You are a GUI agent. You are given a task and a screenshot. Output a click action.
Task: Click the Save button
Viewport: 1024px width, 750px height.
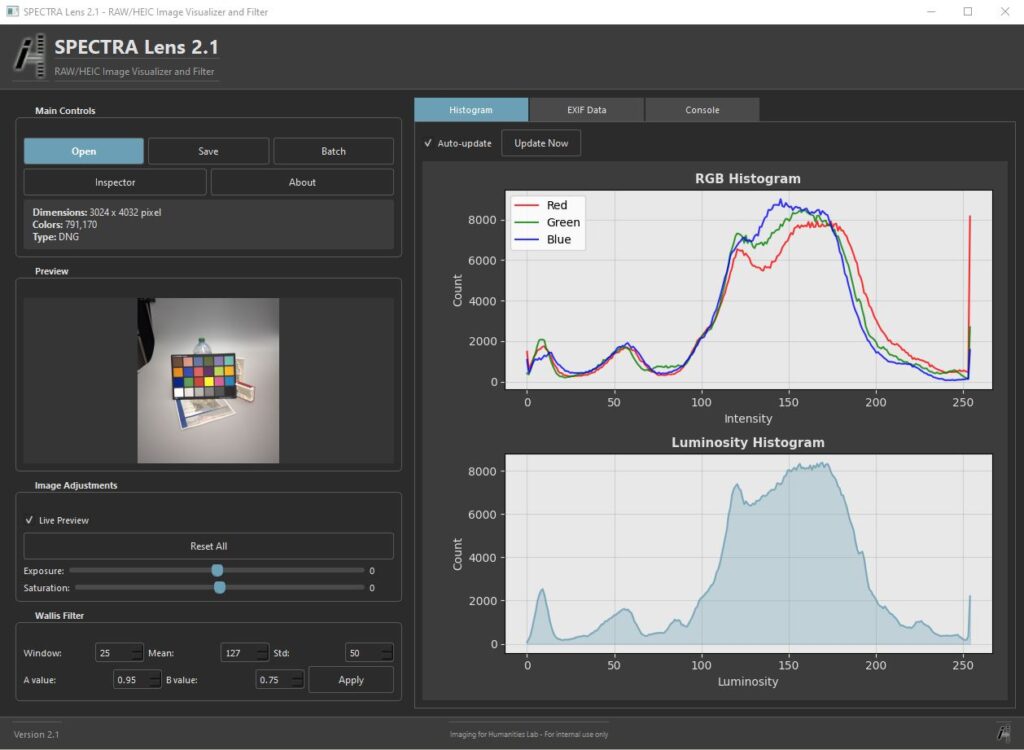click(x=208, y=151)
